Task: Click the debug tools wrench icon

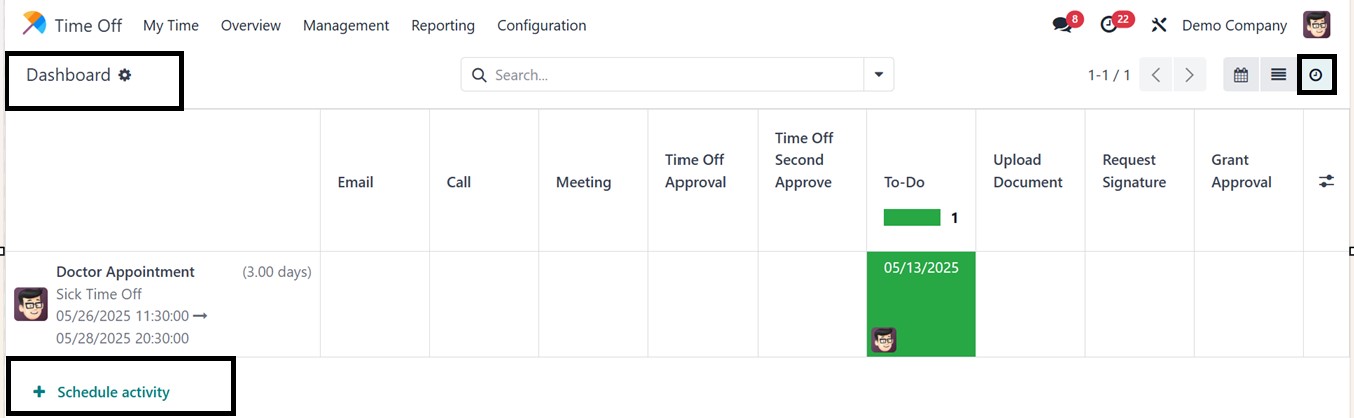Action: [1159, 25]
